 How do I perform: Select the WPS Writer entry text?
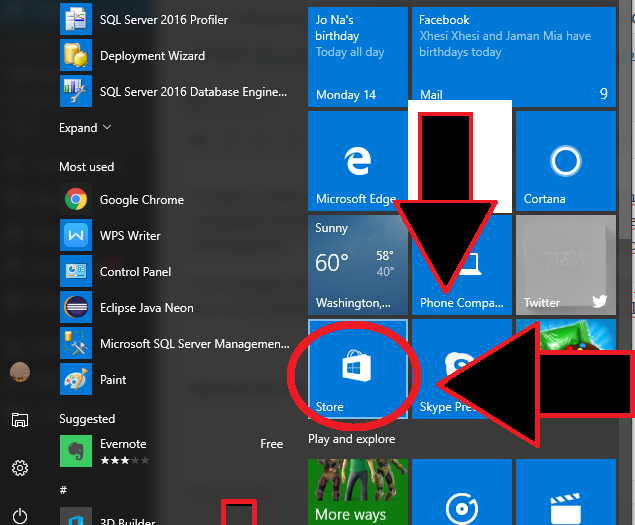click(130, 236)
